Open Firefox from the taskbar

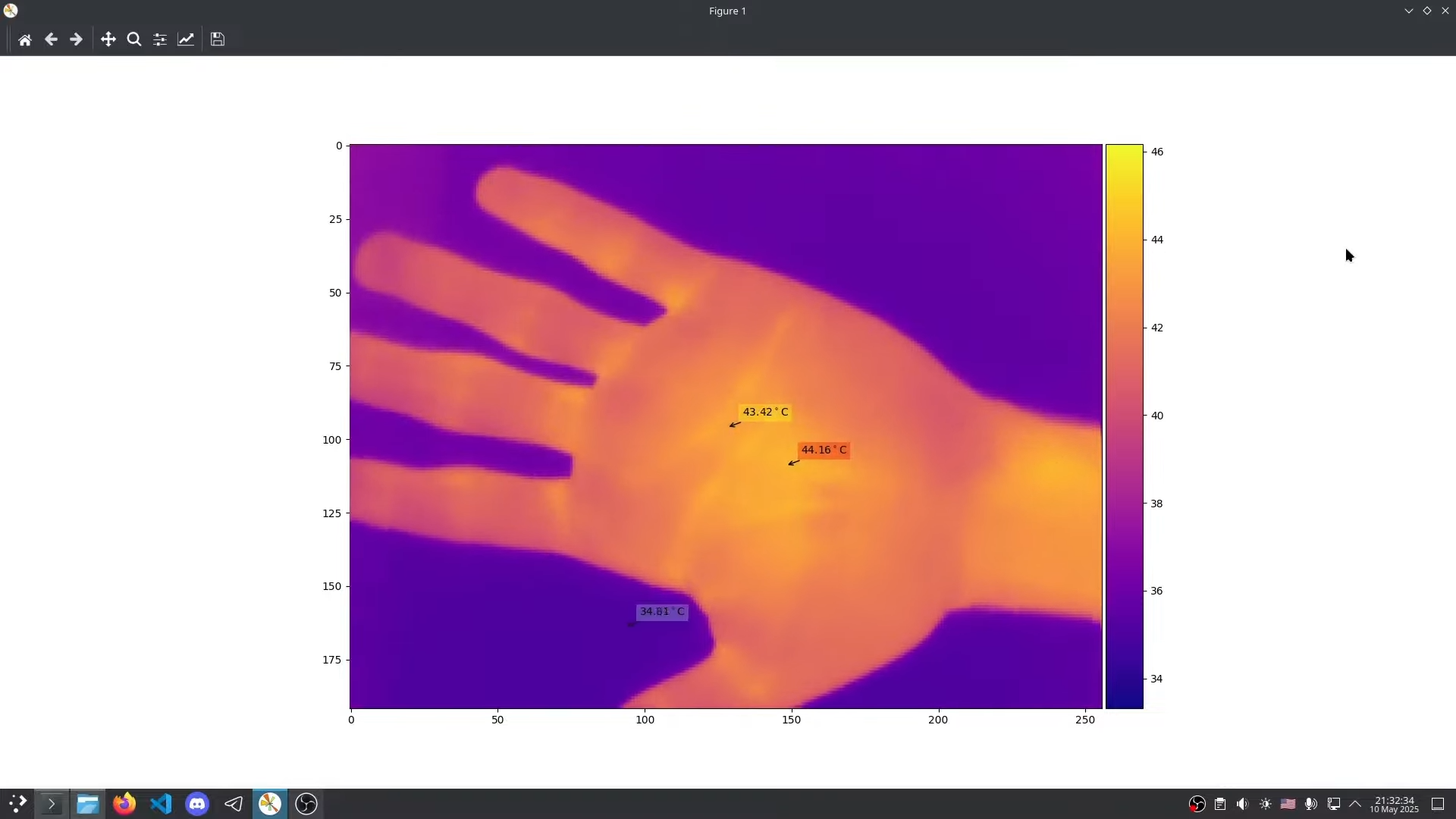[124, 804]
